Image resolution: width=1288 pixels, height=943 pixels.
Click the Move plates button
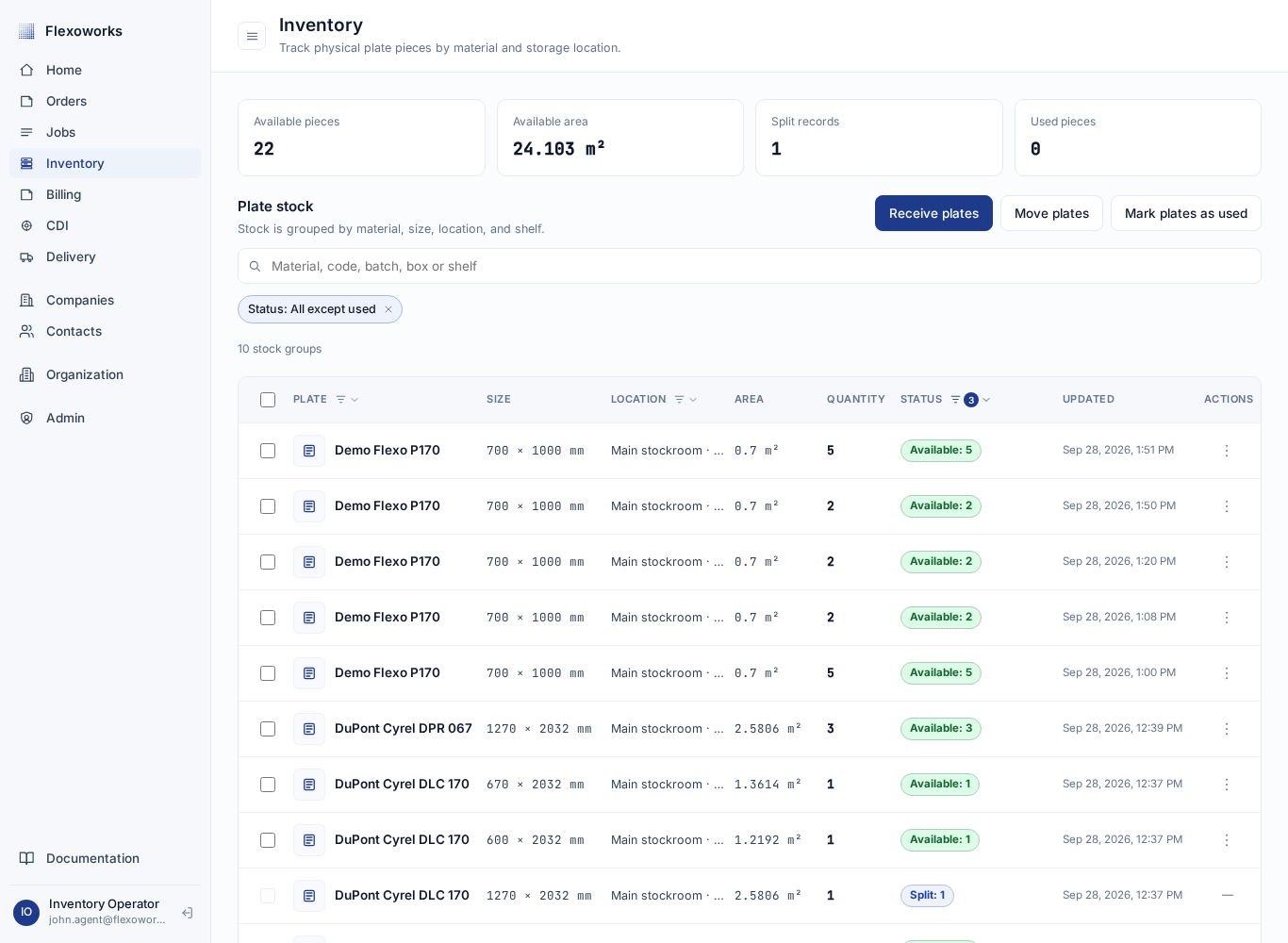1051,213
